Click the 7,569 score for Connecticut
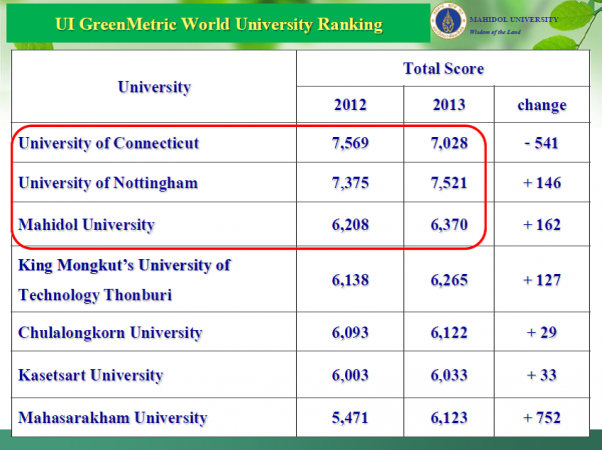This screenshot has width=602, height=450. 350,143
